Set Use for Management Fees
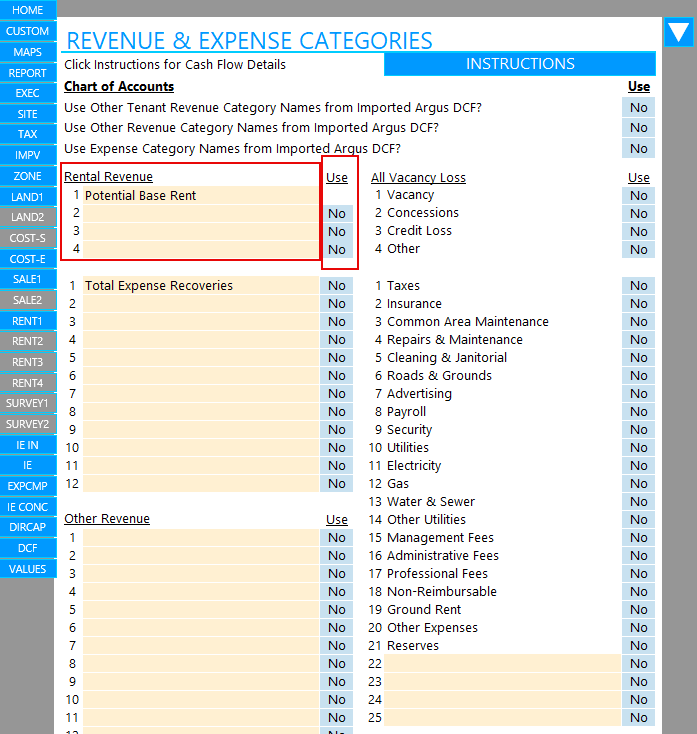This screenshot has height=734, width=697. tap(638, 537)
